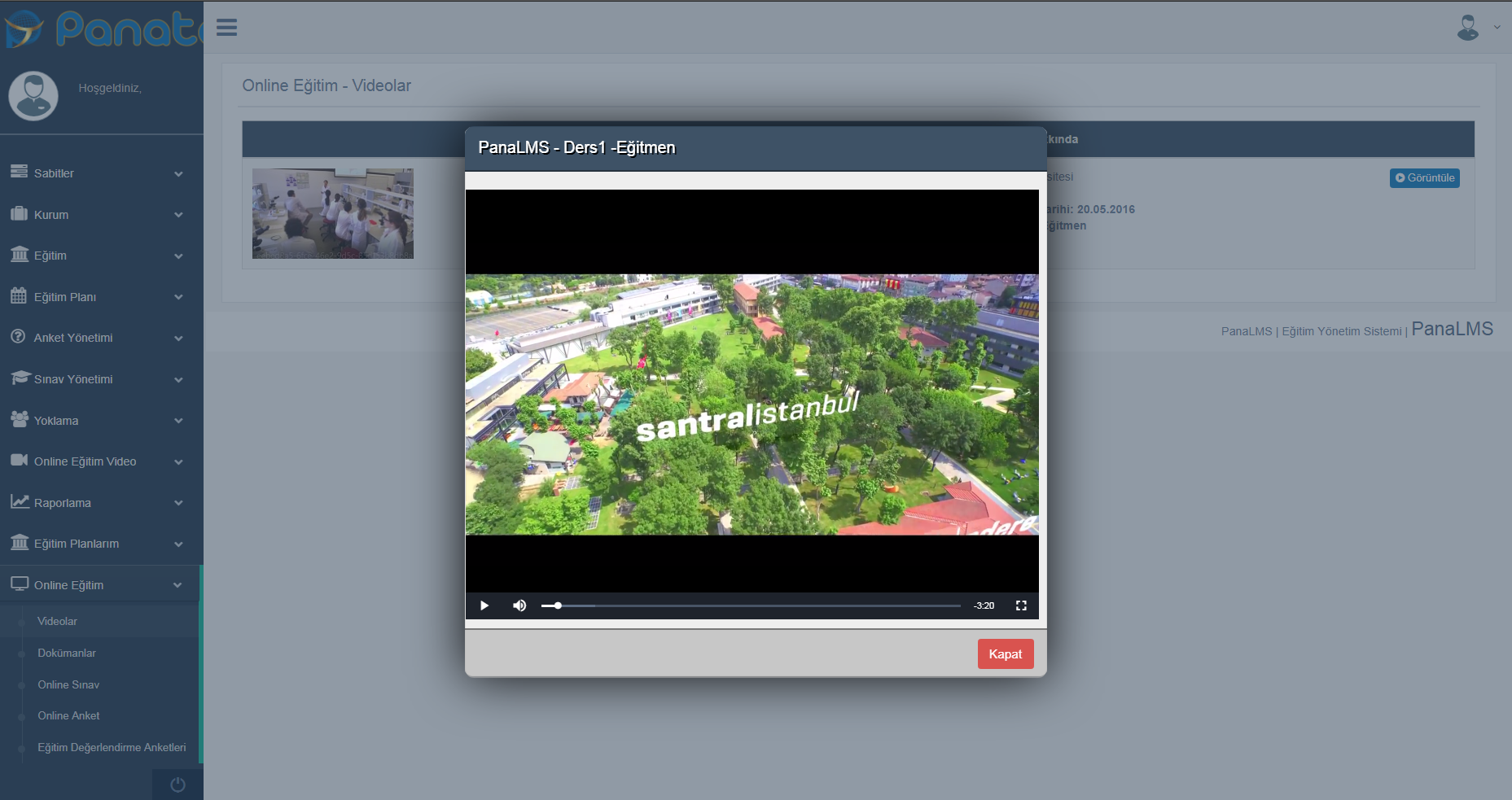
Task: Select the Online Anket submenu item
Action: 68,715
